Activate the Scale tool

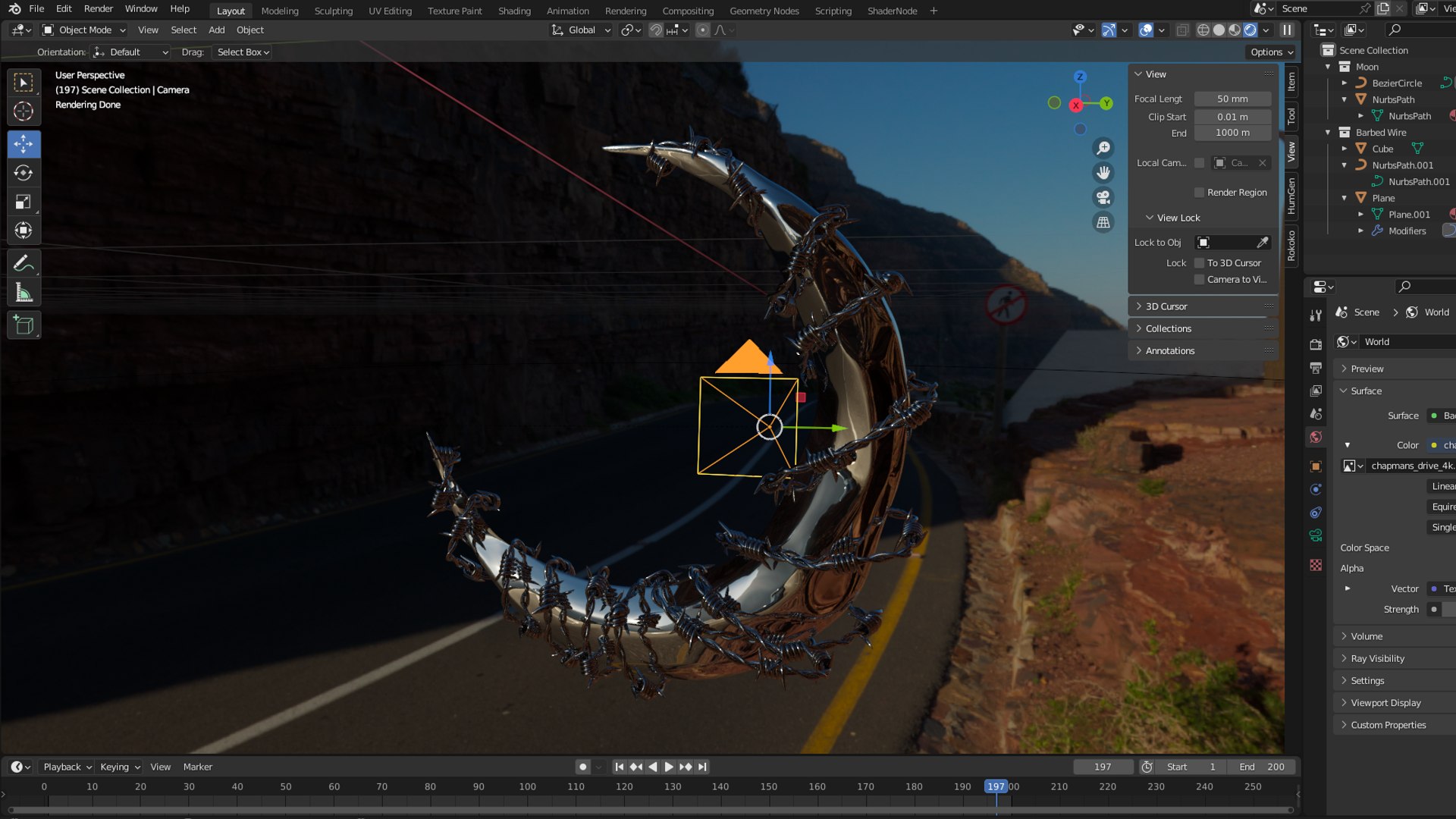pyautogui.click(x=24, y=202)
